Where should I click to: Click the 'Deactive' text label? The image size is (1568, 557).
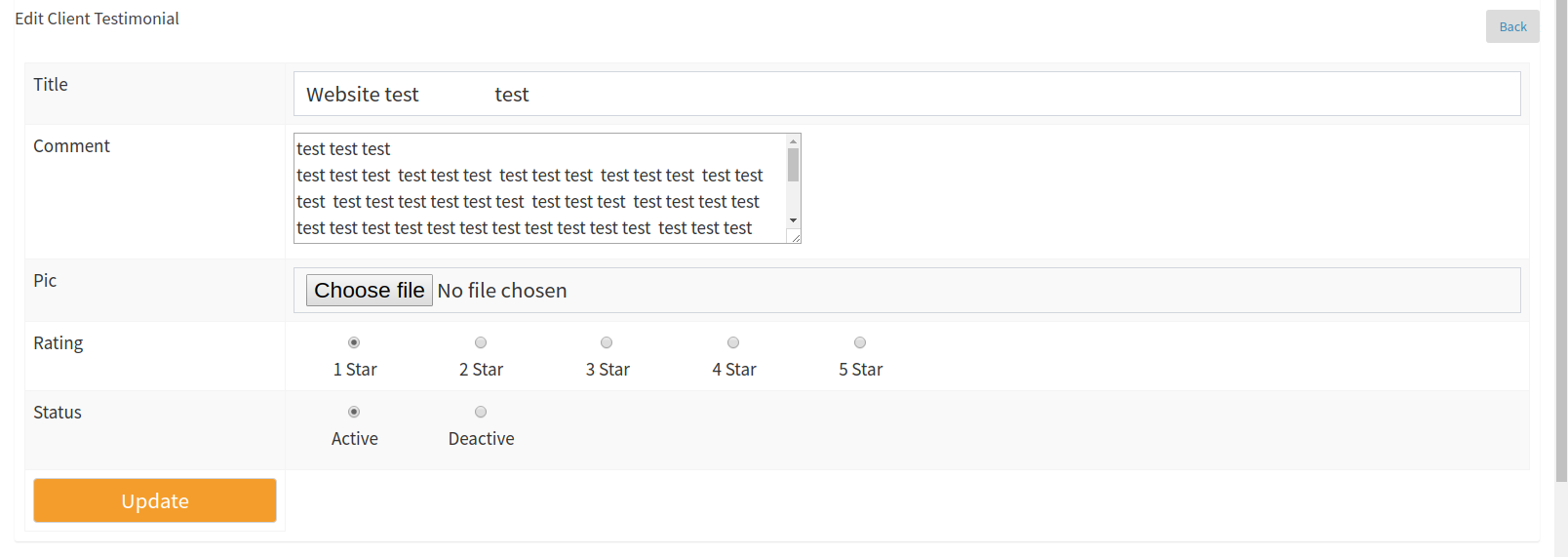point(481,439)
